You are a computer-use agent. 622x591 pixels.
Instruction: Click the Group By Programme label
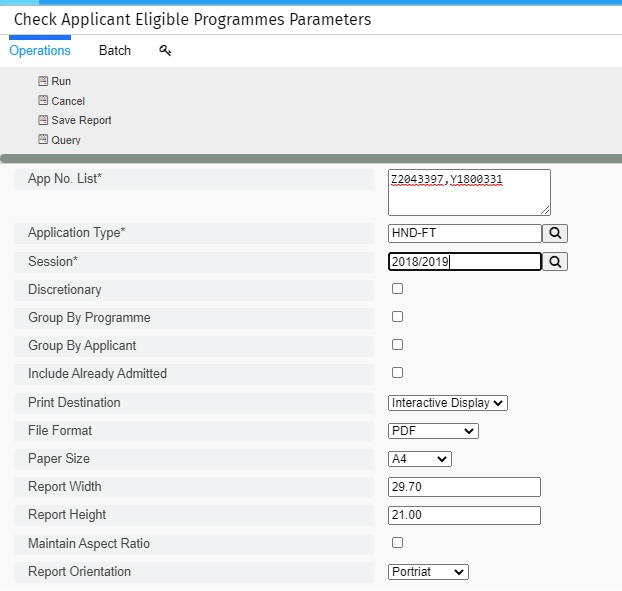point(89,318)
